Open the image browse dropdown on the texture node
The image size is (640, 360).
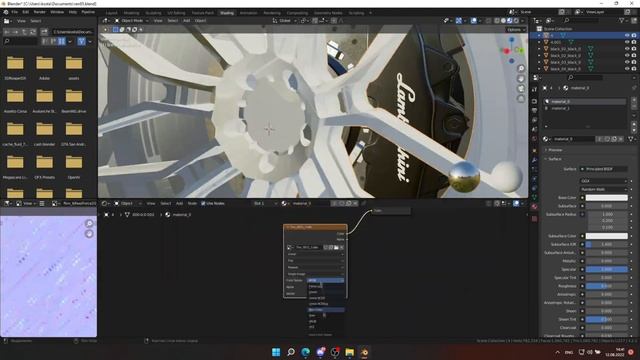click(290, 247)
